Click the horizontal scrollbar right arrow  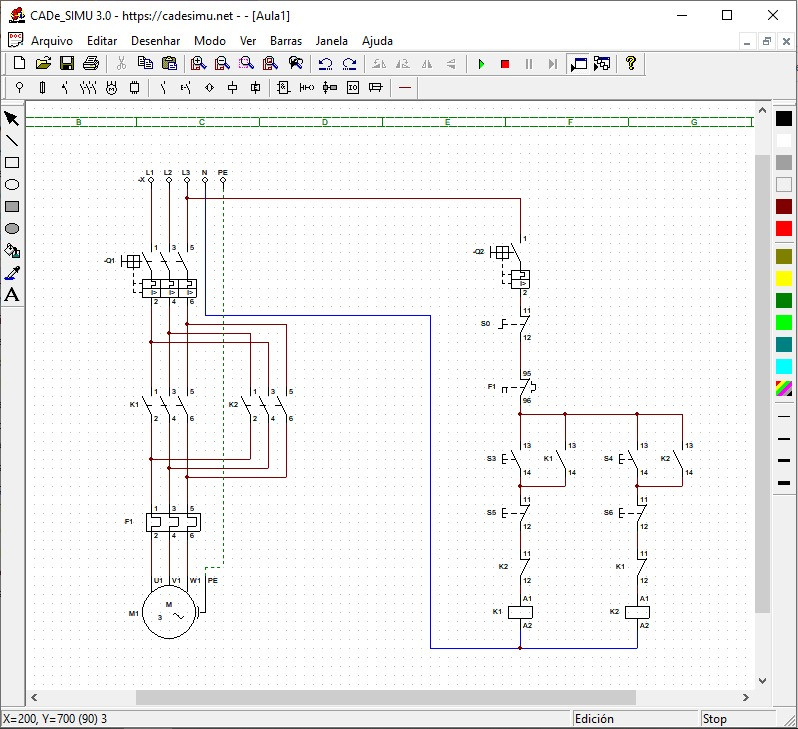746,697
